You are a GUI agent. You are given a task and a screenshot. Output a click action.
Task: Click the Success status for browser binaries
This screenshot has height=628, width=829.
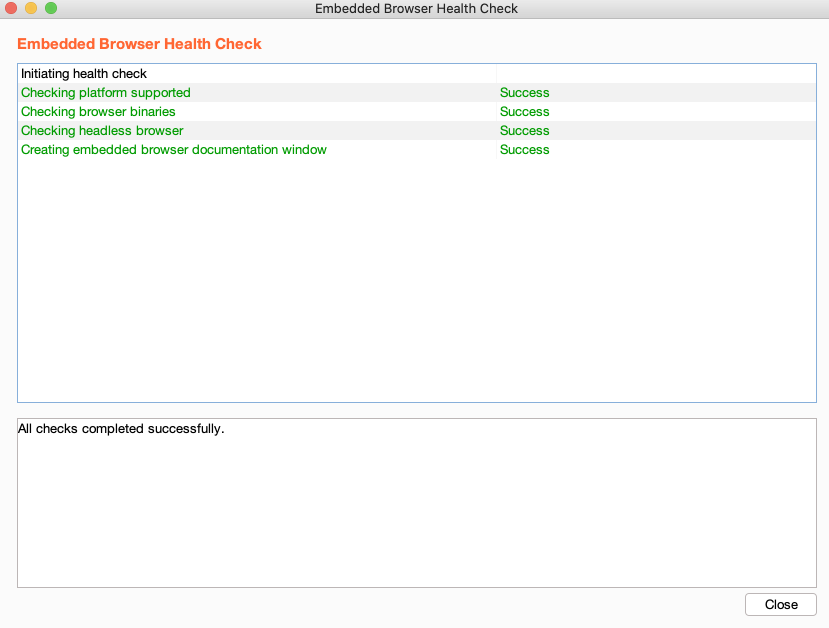(524, 111)
